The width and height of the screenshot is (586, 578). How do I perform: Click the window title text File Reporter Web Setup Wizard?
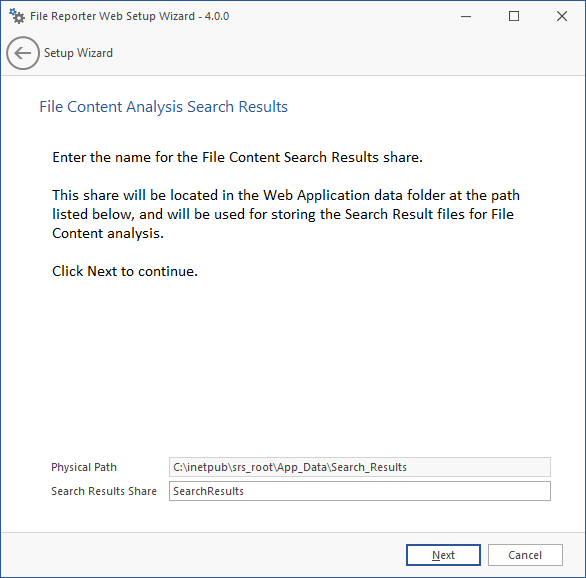112,16
